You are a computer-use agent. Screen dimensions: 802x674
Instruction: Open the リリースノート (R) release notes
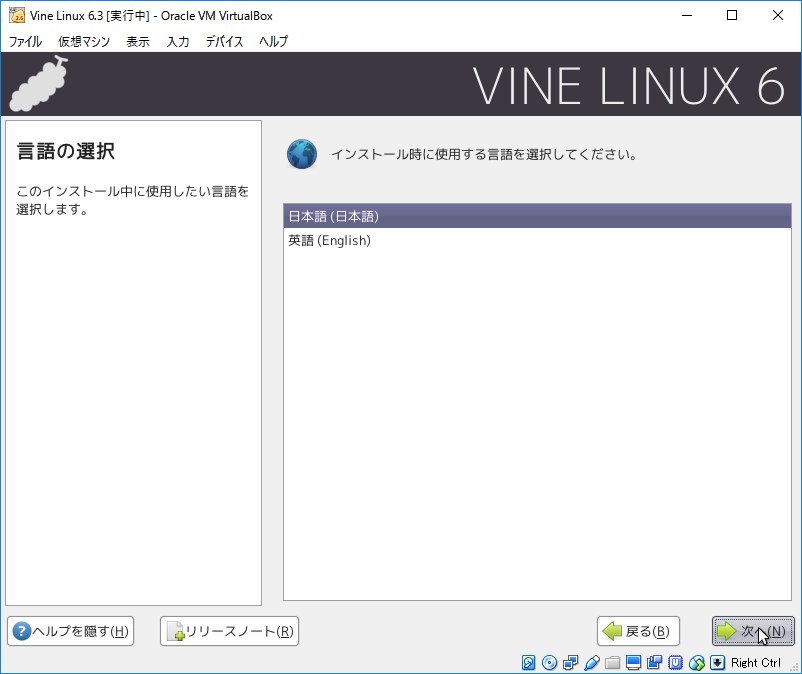229,631
